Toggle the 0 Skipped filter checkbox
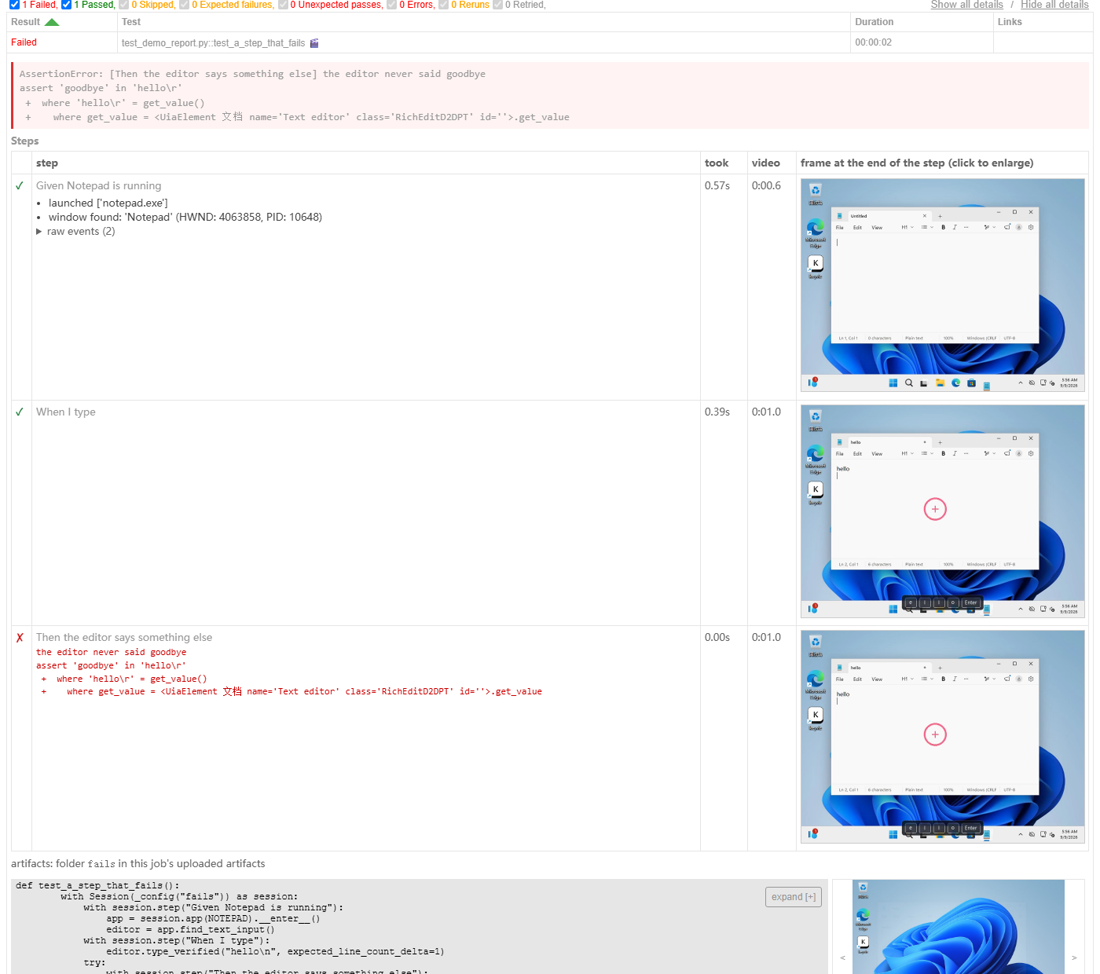This screenshot has width=1100, height=974. coord(123,5)
